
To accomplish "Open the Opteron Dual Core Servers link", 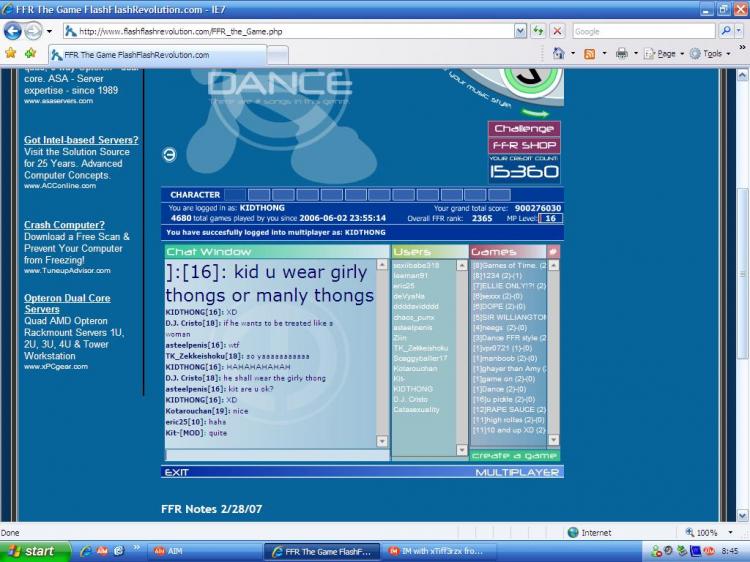I will coord(67,304).
